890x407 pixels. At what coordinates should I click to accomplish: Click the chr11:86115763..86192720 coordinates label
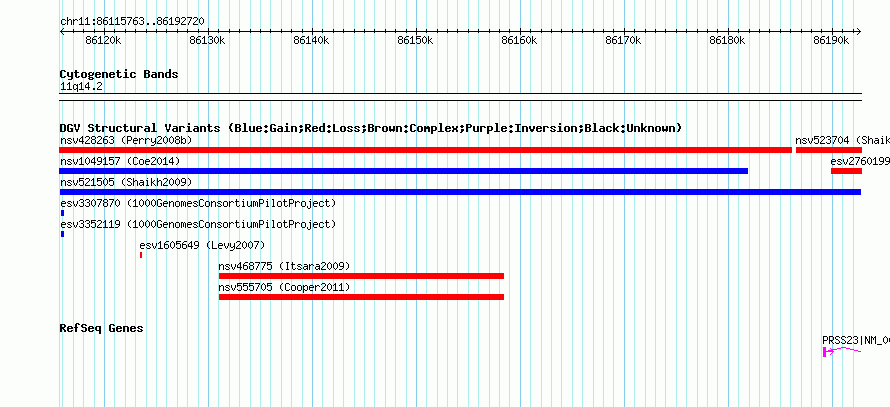point(132,22)
